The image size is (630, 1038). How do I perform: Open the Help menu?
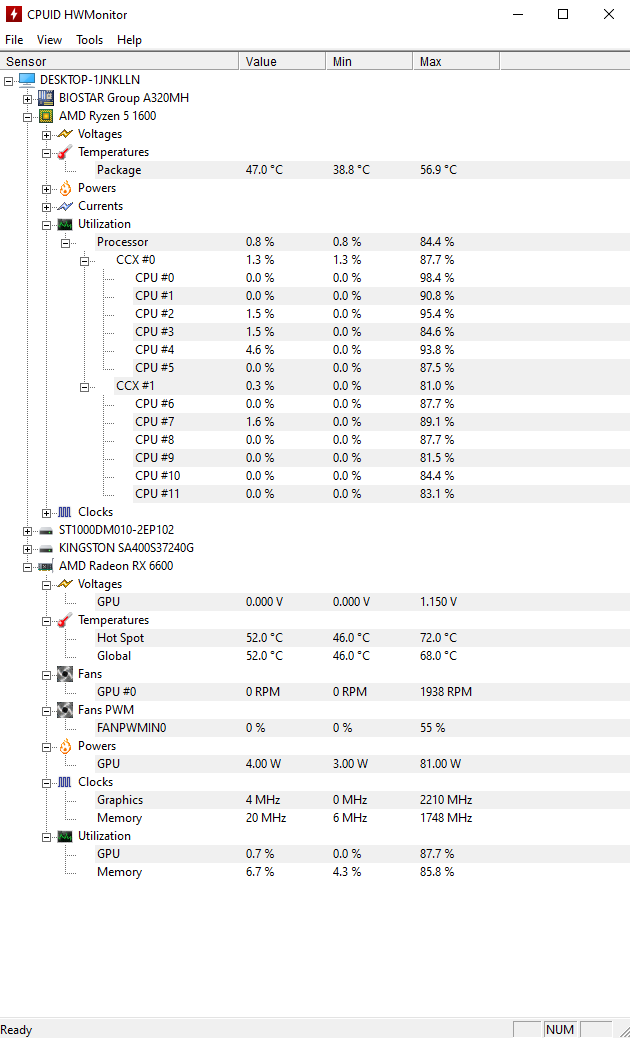pos(129,40)
